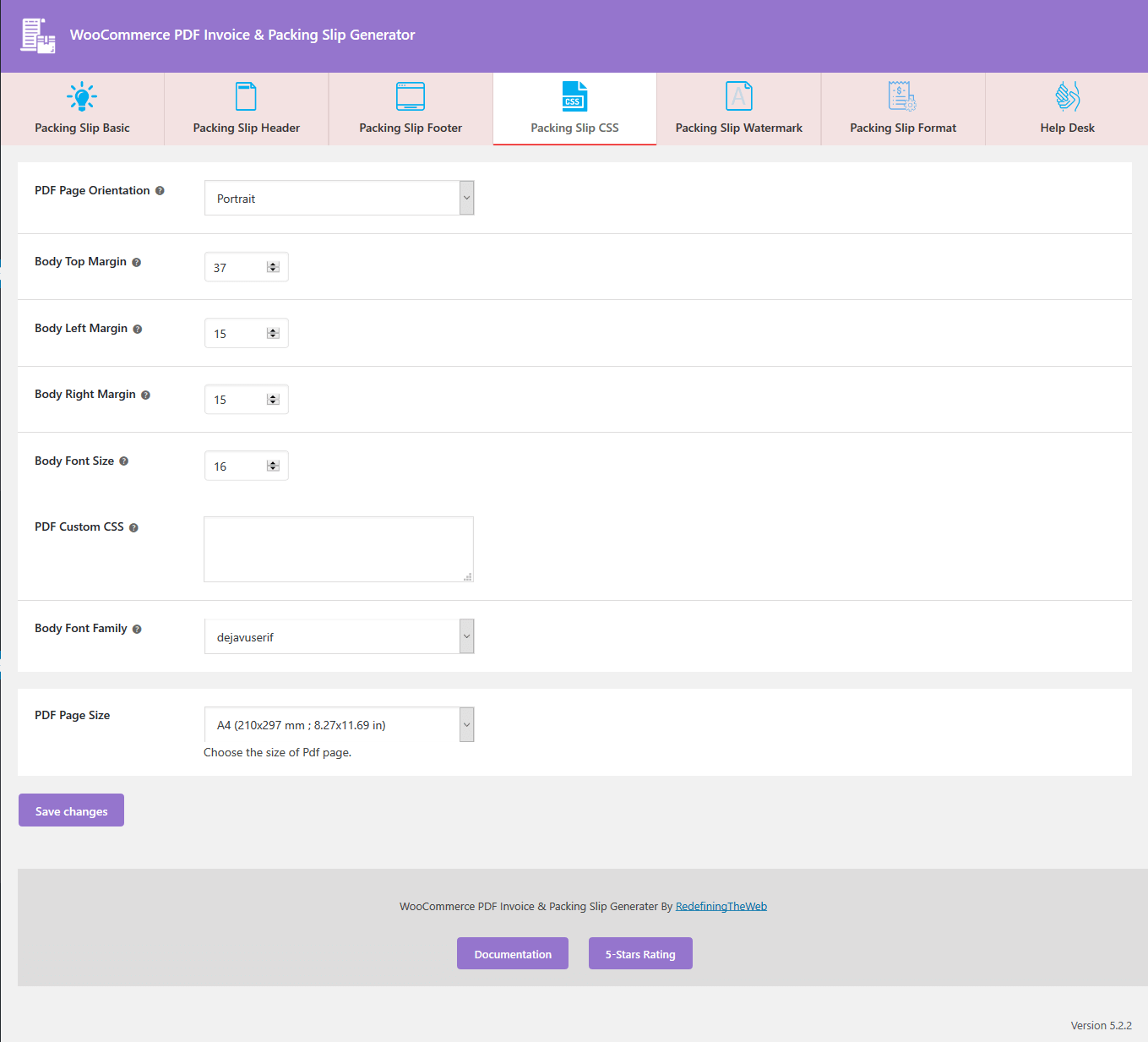Click inside the PDF Custom CSS textarea

pos(339,549)
